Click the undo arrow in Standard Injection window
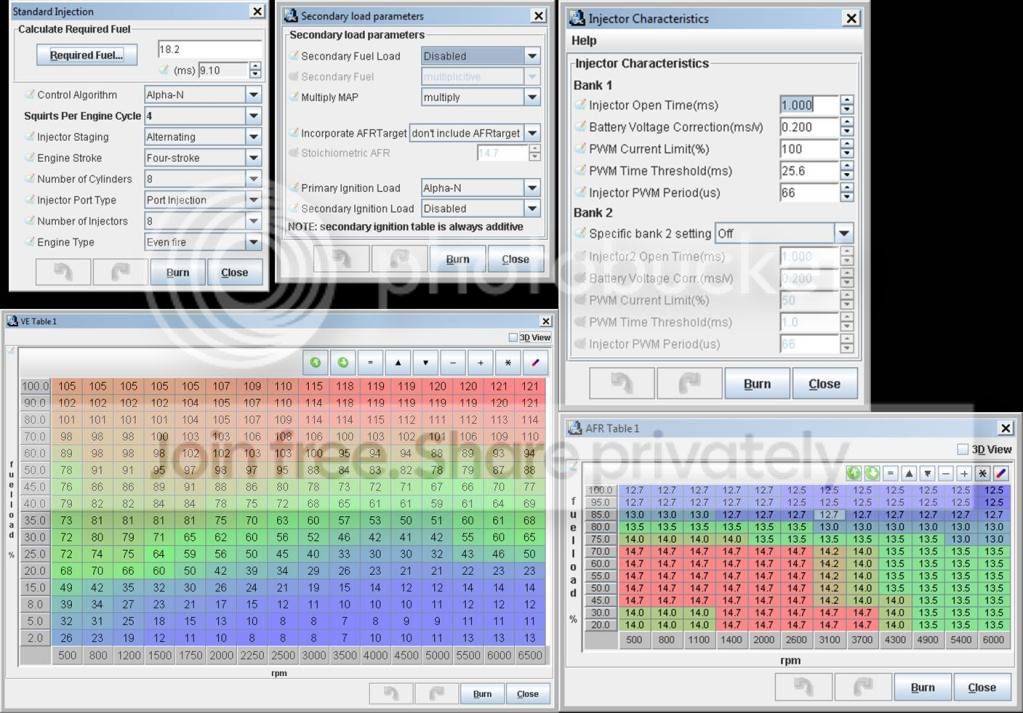1023x713 pixels. point(63,272)
